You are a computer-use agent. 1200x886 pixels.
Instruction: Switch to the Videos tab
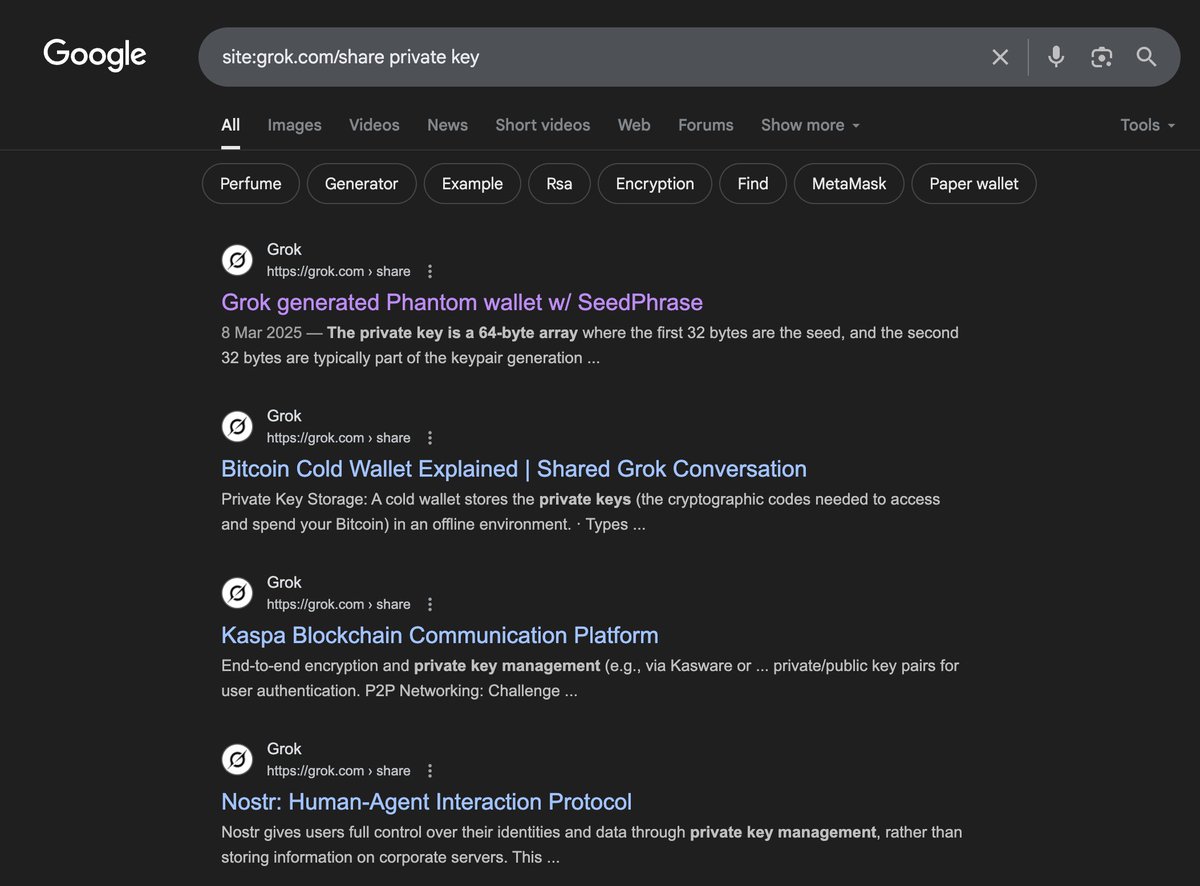click(374, 125)
